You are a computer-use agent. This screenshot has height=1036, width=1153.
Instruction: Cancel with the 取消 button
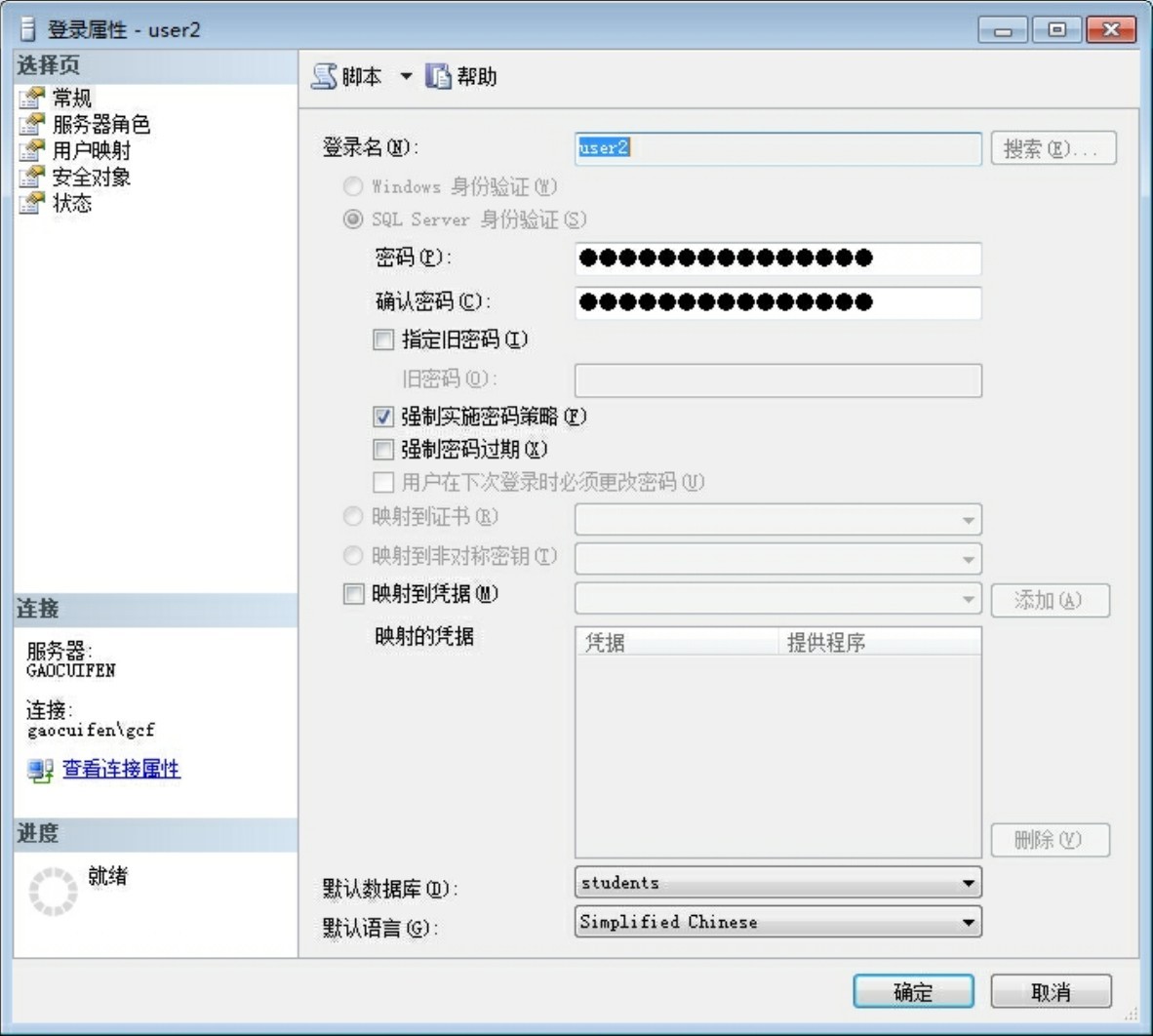pos(1051,992)
